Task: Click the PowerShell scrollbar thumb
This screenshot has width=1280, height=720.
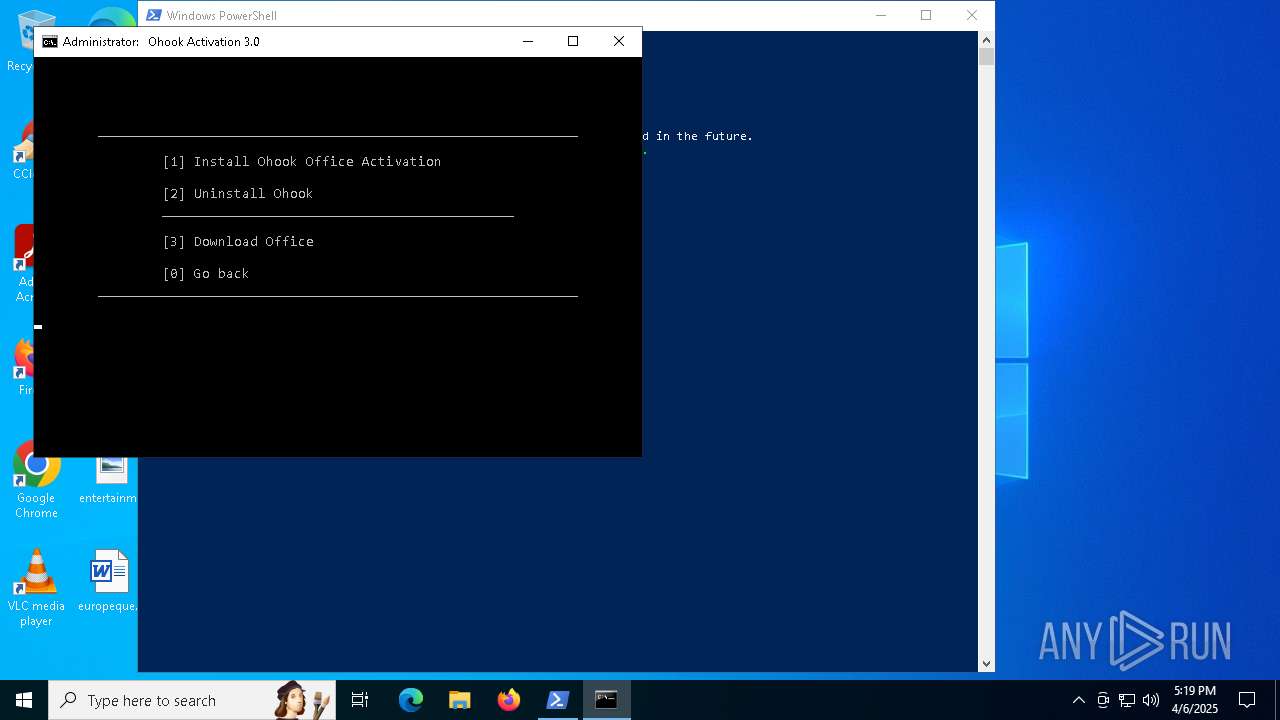Action: [x=986, y=57]
